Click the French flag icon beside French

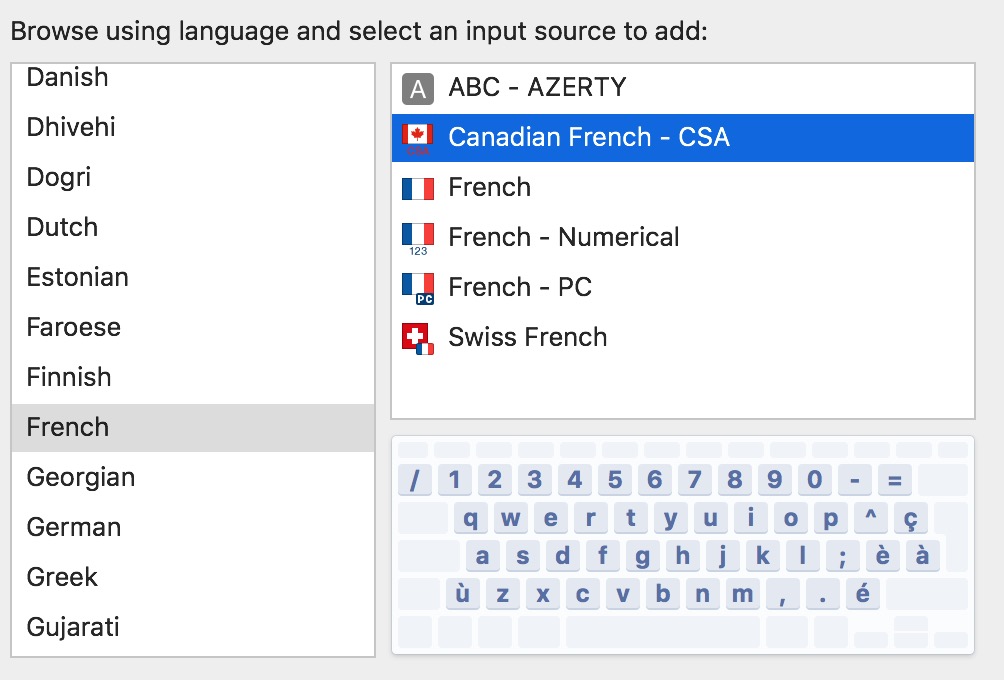pyautogui.click(x=417, y=188)
